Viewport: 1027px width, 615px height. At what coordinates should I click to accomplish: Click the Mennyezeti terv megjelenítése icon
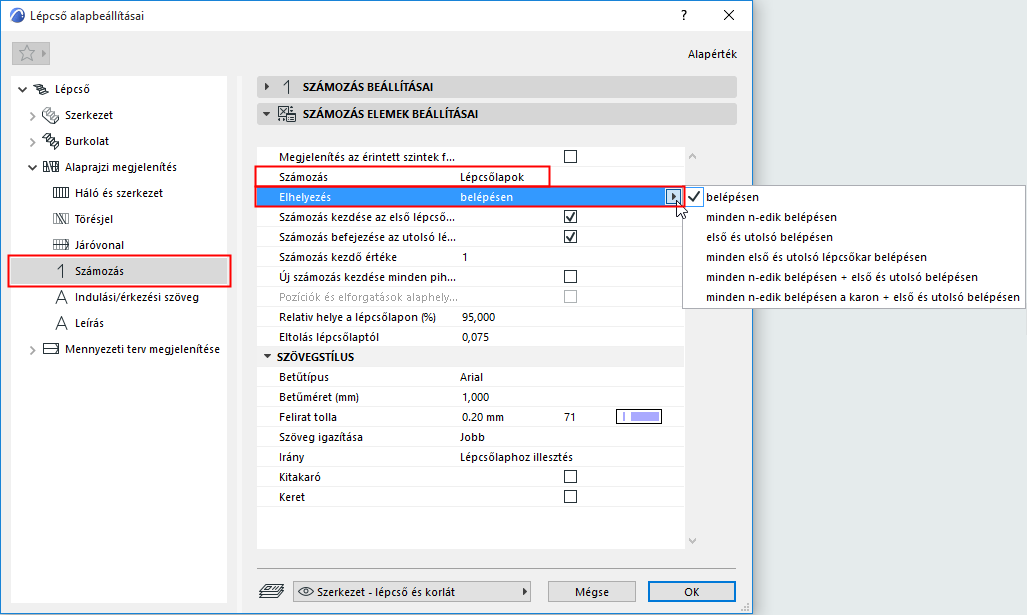point(50,349)
